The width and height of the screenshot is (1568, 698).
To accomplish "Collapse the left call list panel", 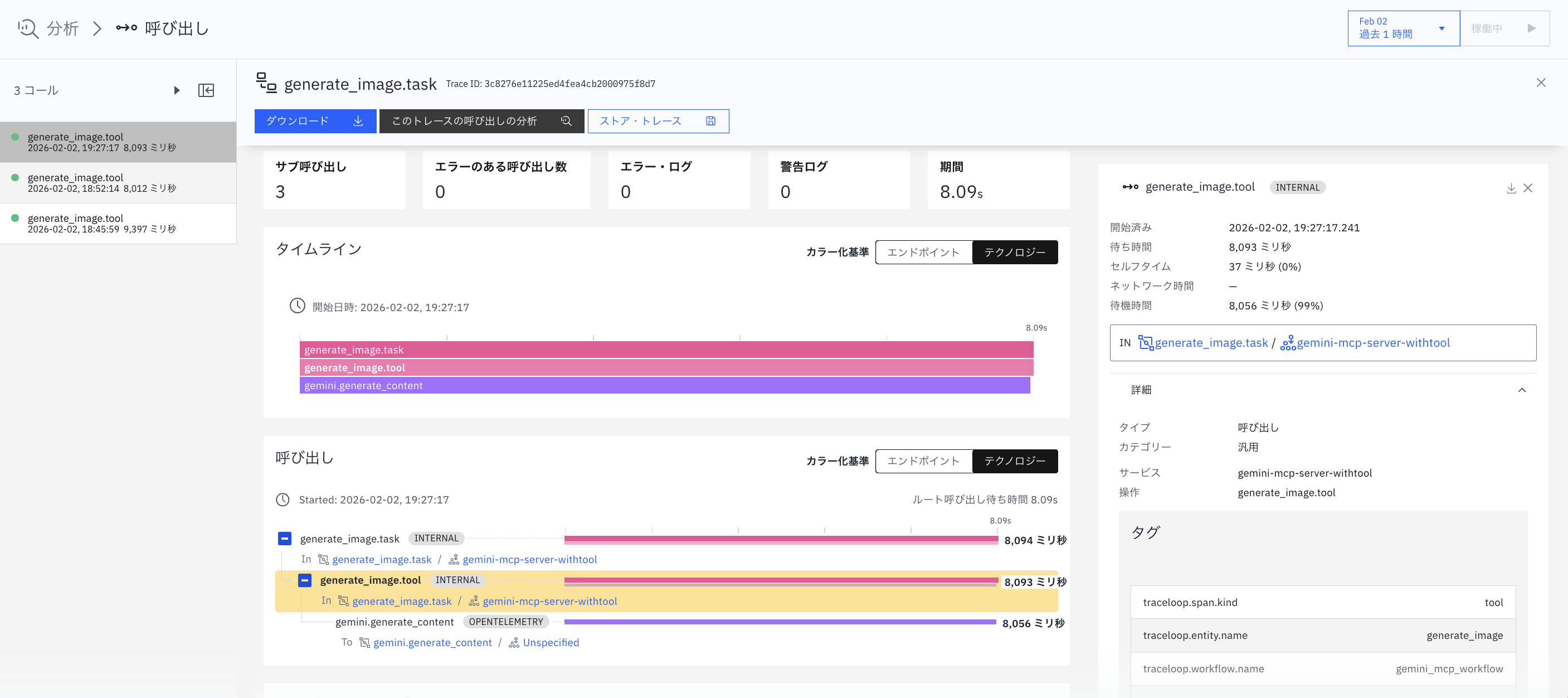I will [207, 90].
